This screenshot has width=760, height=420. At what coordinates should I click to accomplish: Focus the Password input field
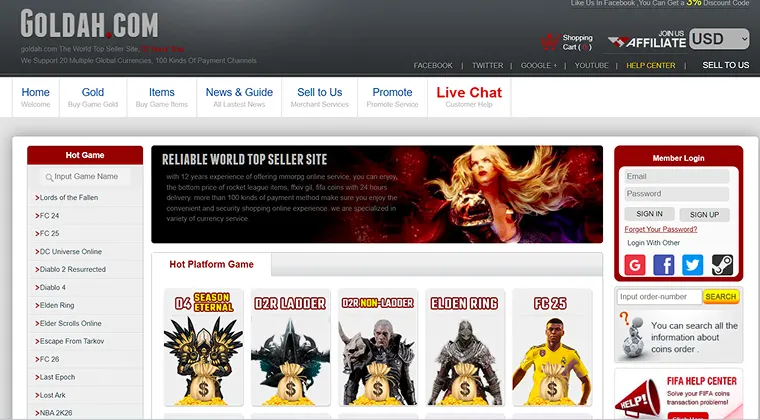click(677, 194)
